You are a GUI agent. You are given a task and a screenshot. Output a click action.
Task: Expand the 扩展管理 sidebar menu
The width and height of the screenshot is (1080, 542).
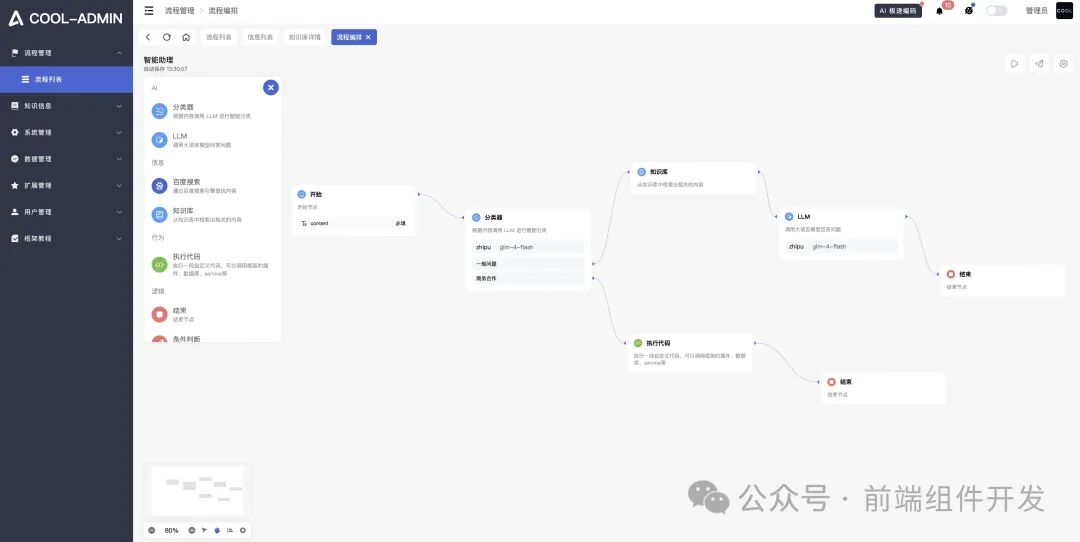tap(66, 185)
